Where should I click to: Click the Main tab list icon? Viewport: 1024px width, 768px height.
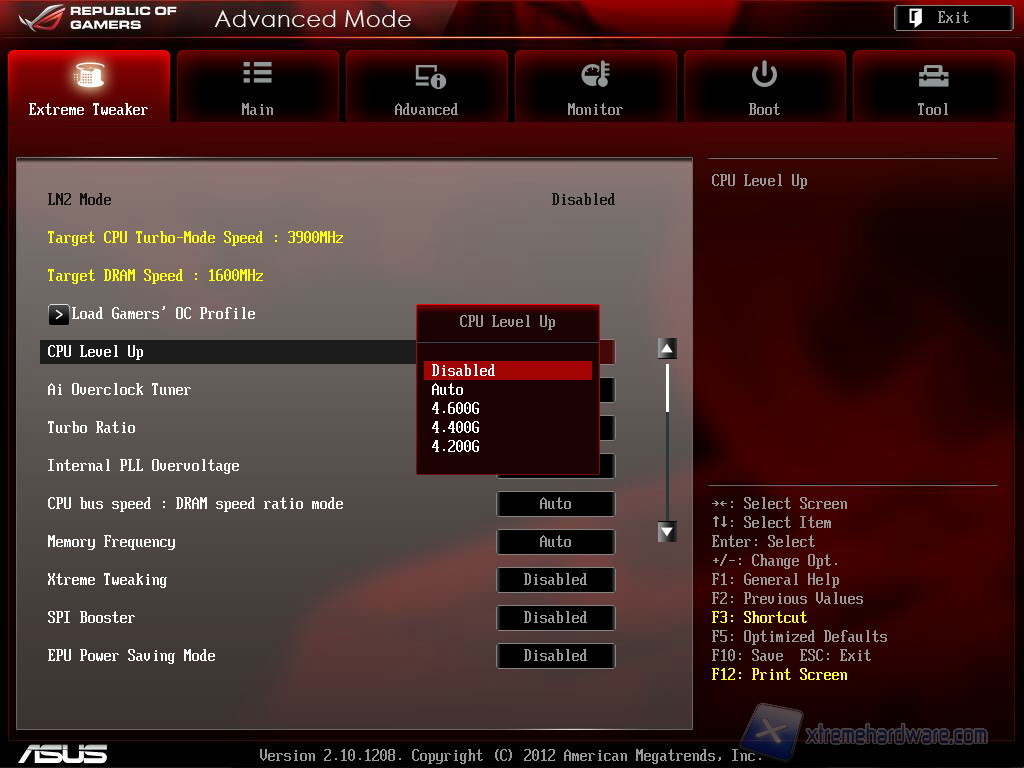tap(257, 73)
